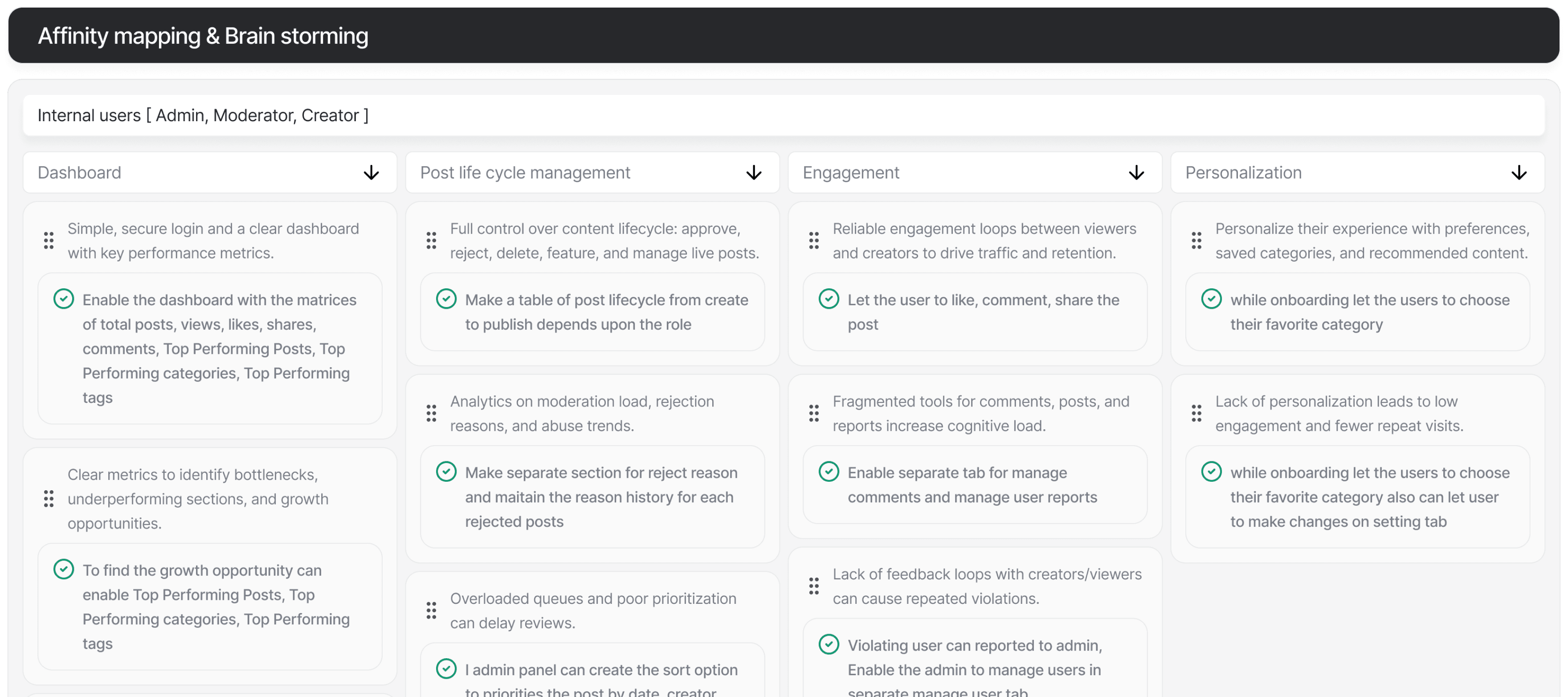Toggle check circle on 'Let the user to like, comment'
Viewport: 1568px width, 697px height.
(829, 299)
